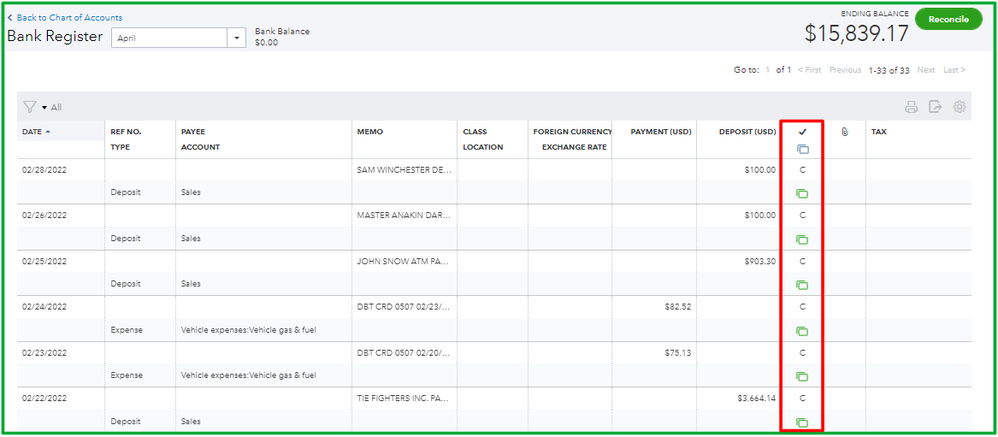Open the filter funnel icon

click(30, 107)
